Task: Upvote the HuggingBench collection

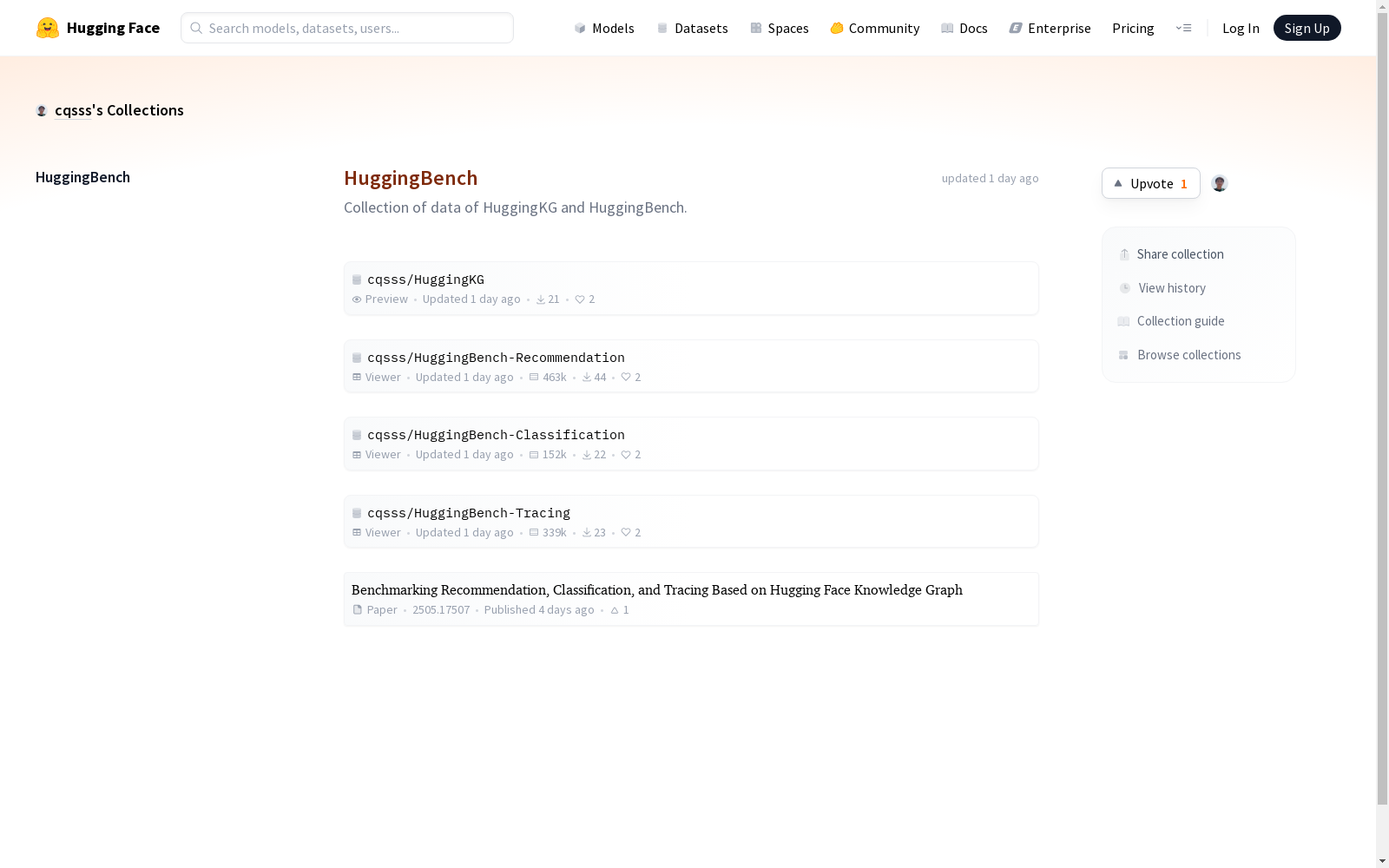Action: [x=1151, y=183]
